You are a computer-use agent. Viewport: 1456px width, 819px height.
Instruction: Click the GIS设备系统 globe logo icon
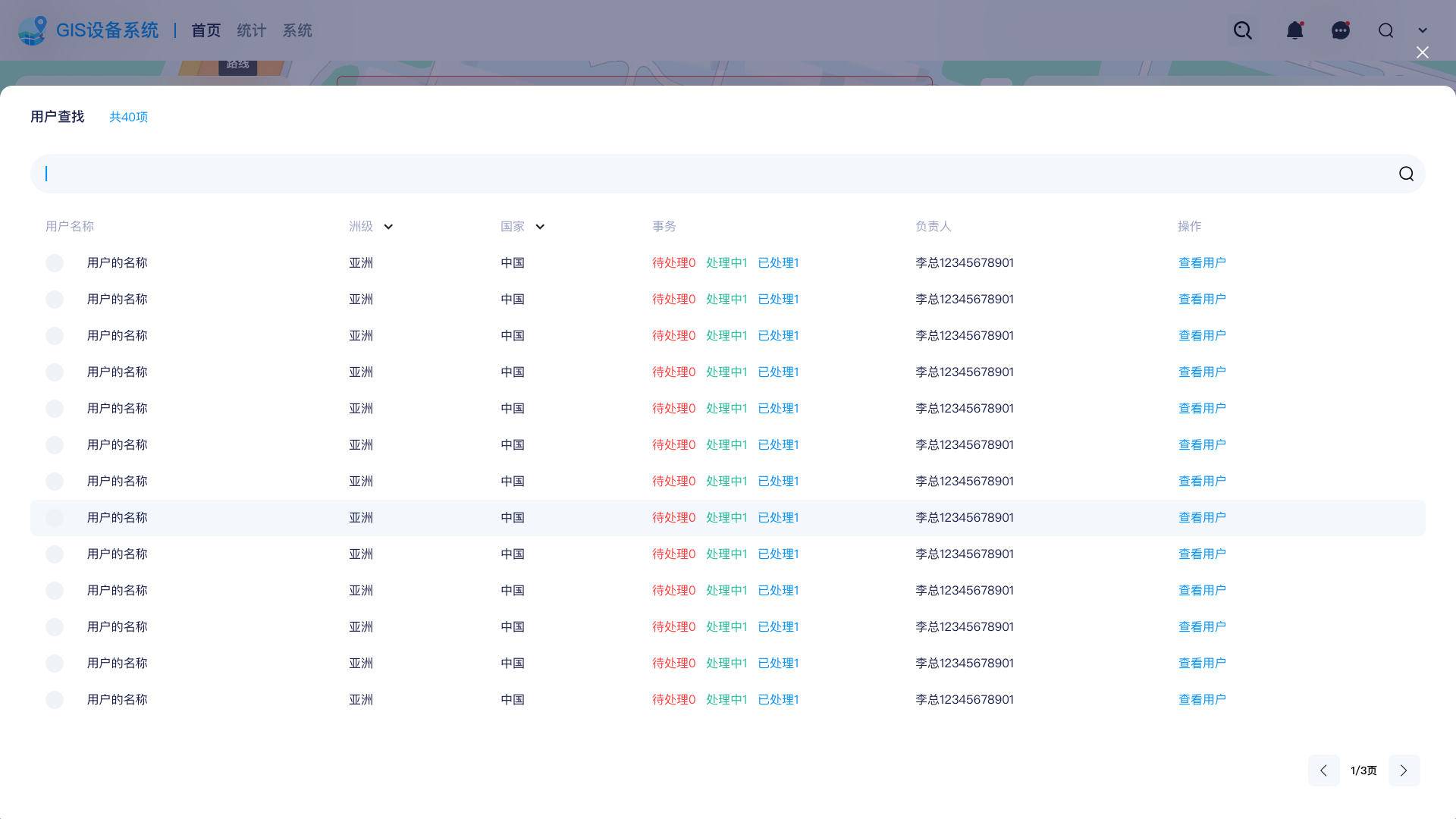point(33,30)
